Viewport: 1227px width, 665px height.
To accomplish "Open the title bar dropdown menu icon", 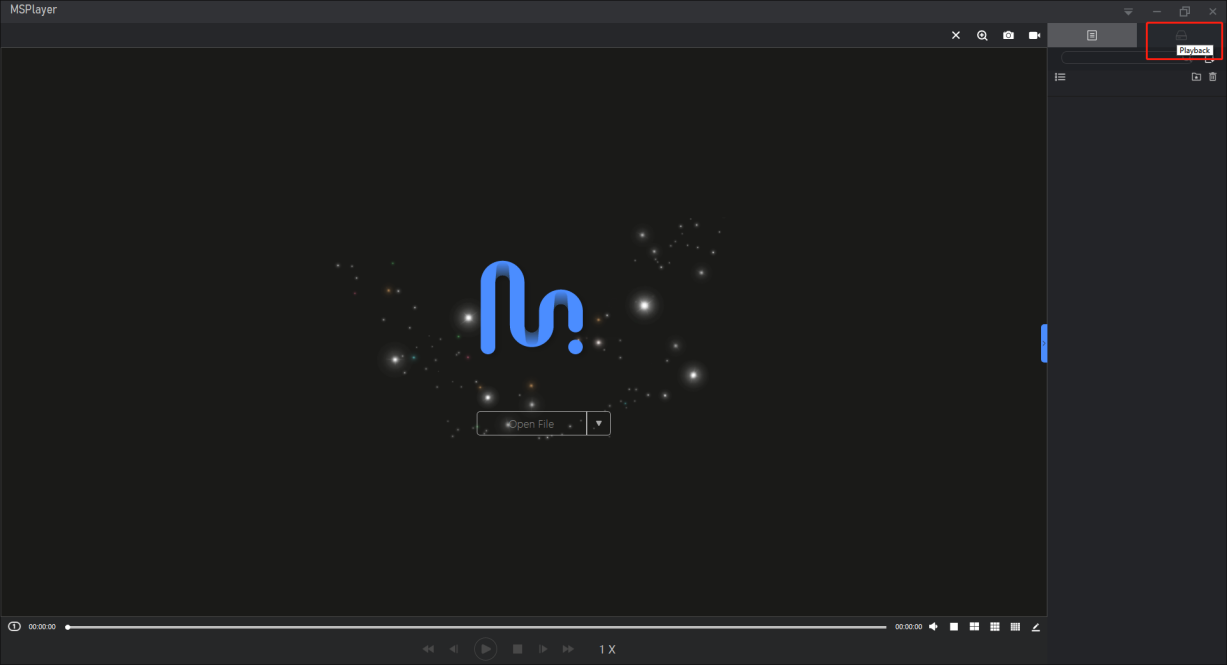I will pyautogui.click(x=1129, y=11).
